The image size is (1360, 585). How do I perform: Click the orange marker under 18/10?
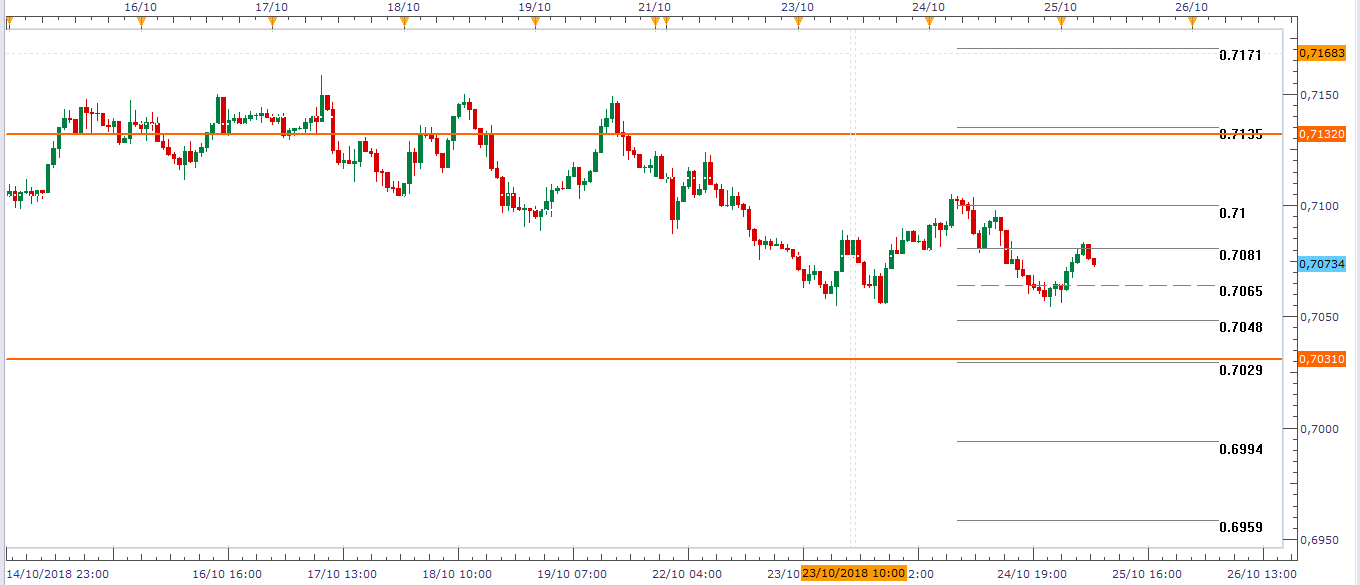[404, 21]
